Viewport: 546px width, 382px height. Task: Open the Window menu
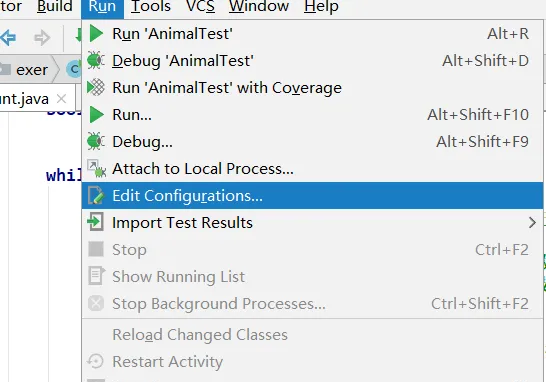(259, 6)
